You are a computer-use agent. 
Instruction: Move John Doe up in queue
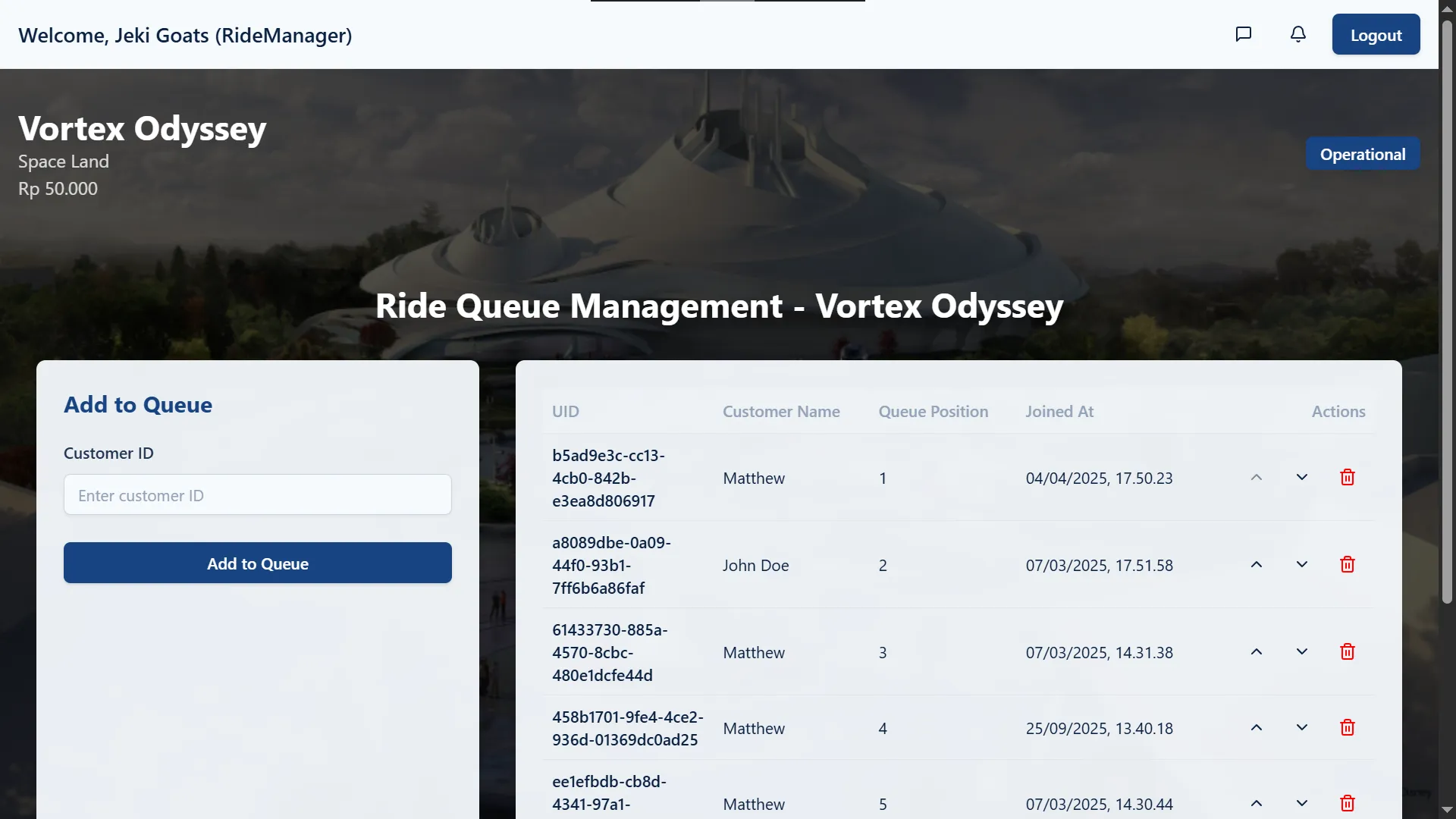click(x=1257, y=565)
